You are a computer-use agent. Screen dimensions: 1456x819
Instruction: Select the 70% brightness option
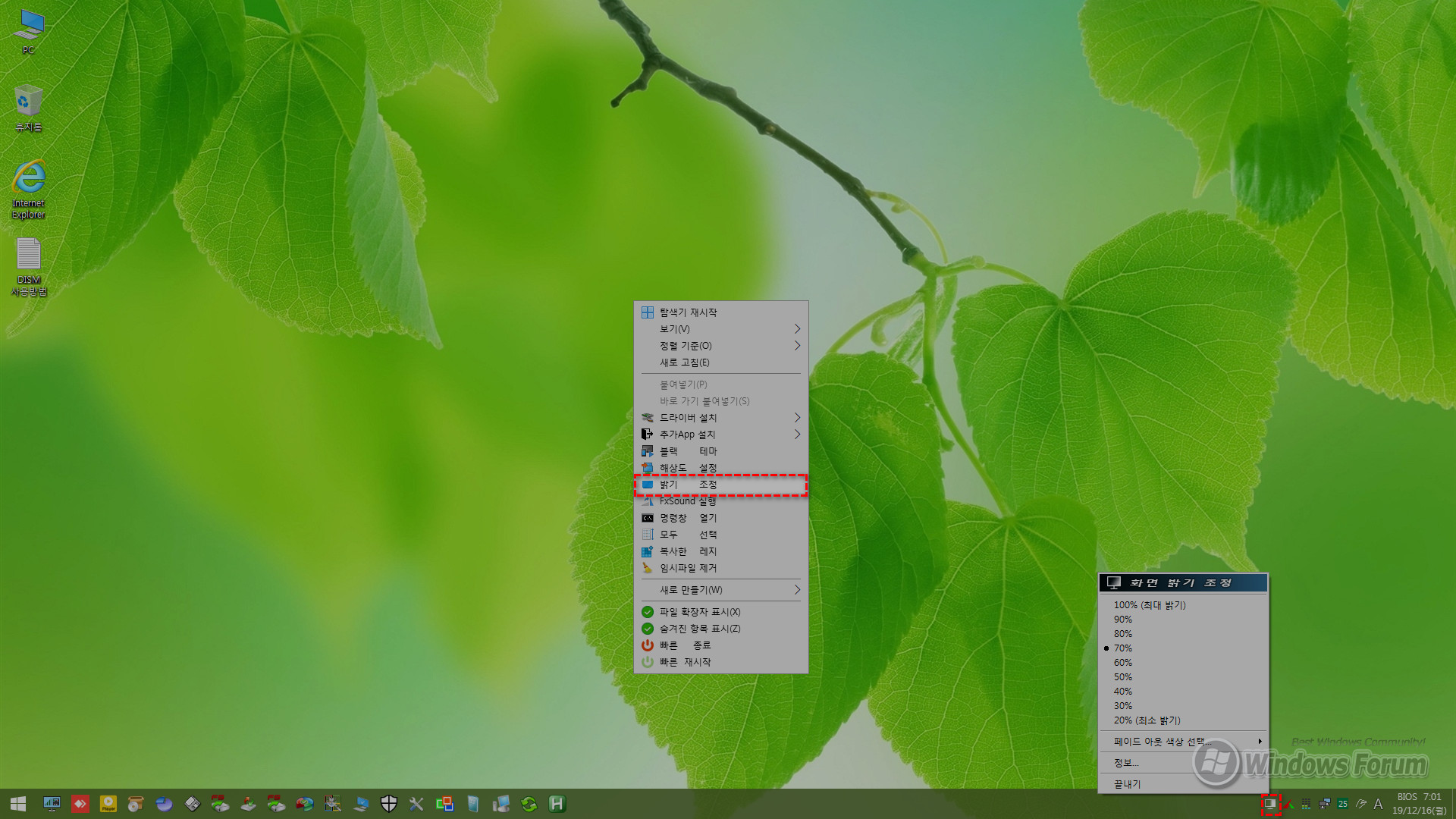(x=1183, y=648)
